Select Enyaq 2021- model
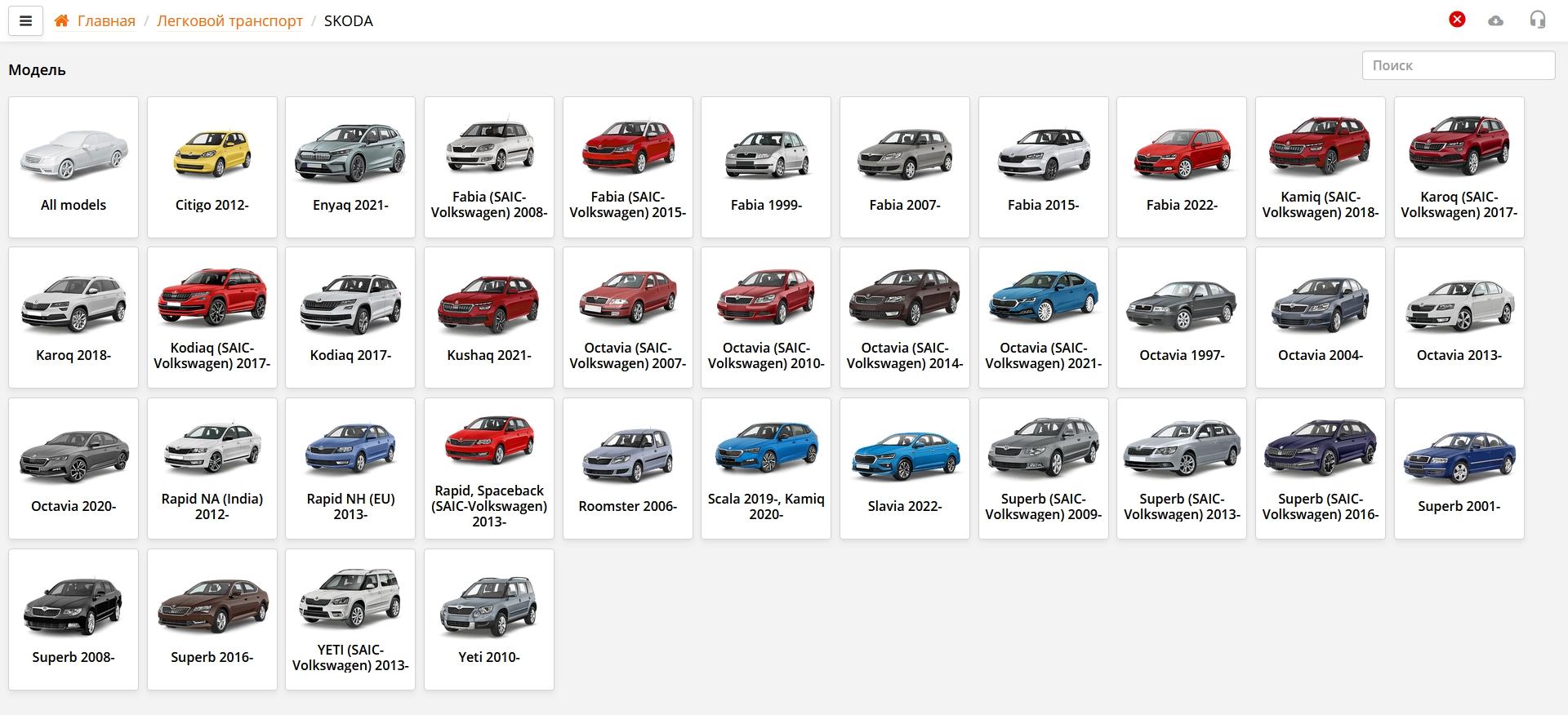The height and width of the screenshot is (715, 1568). tap(350, 167)
